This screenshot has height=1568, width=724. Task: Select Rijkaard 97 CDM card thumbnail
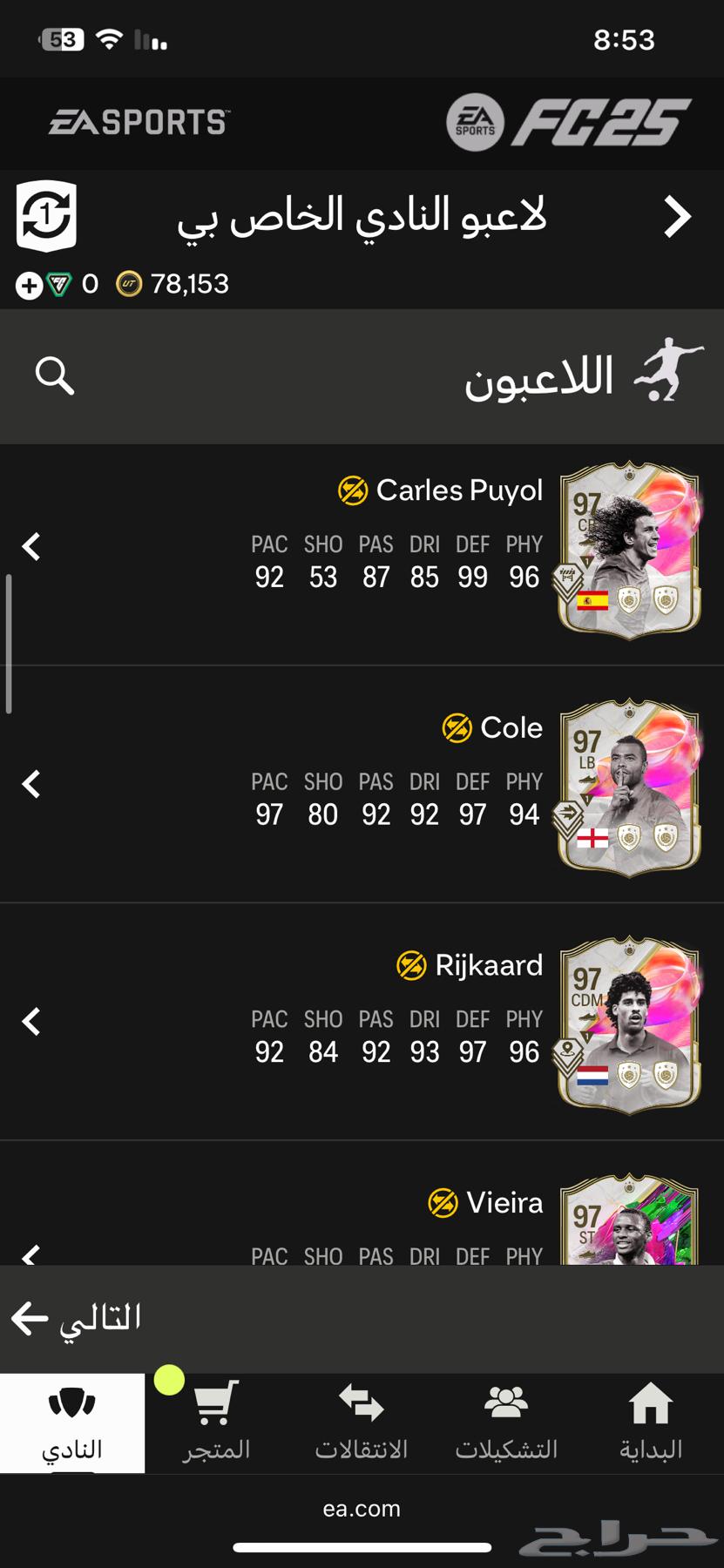coord(629,1024)
